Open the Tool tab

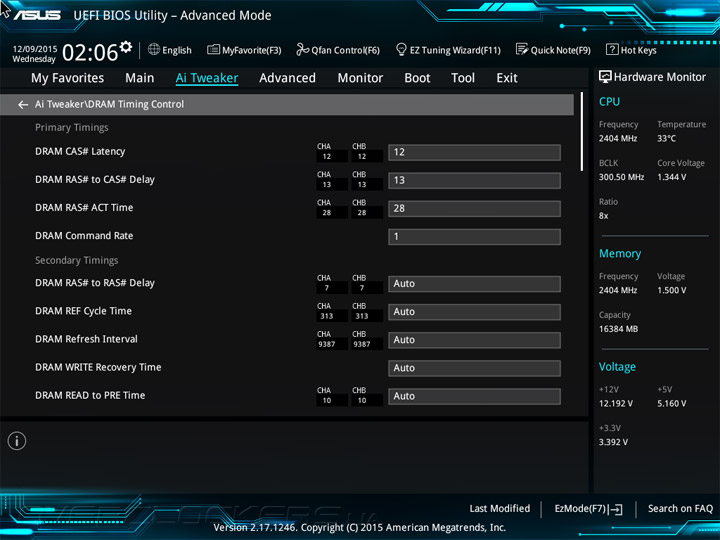pyautogui.click(x=463, y=78)
